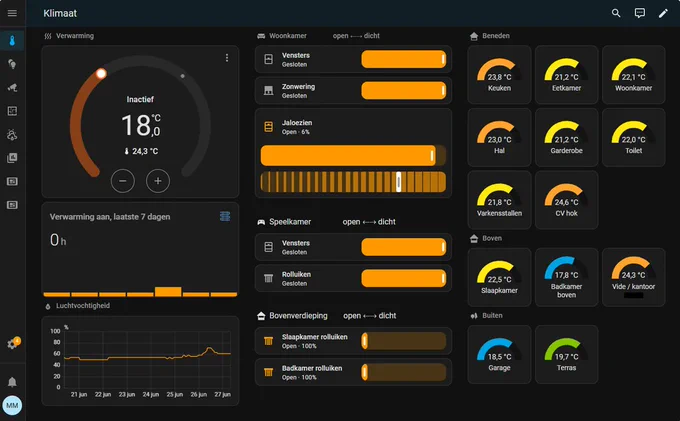
Task: Adjust the Woonkamer Vensters position slider
Action: coord(403,59)
